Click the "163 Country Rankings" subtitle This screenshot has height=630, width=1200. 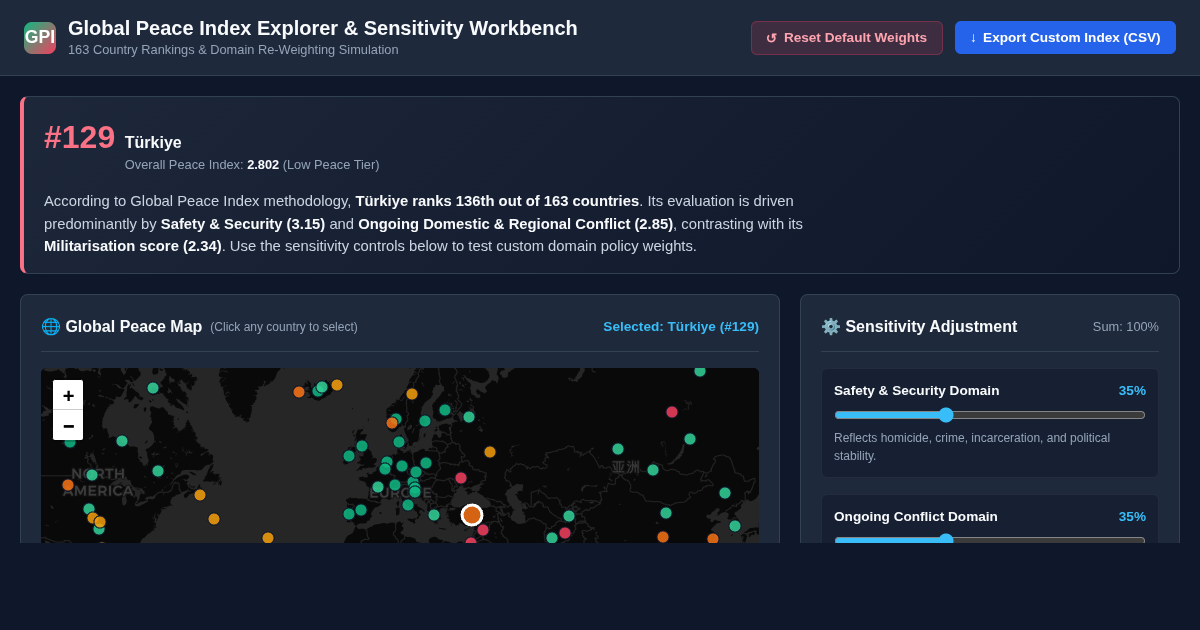point(233,49)
